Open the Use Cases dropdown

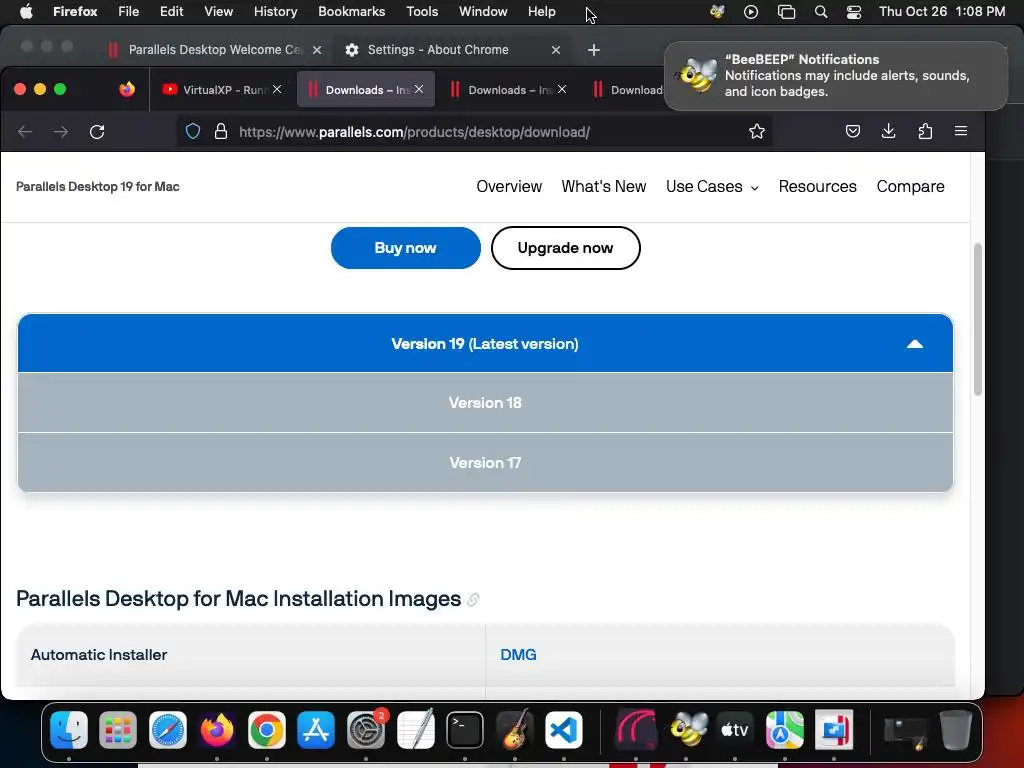coord(712,187)
